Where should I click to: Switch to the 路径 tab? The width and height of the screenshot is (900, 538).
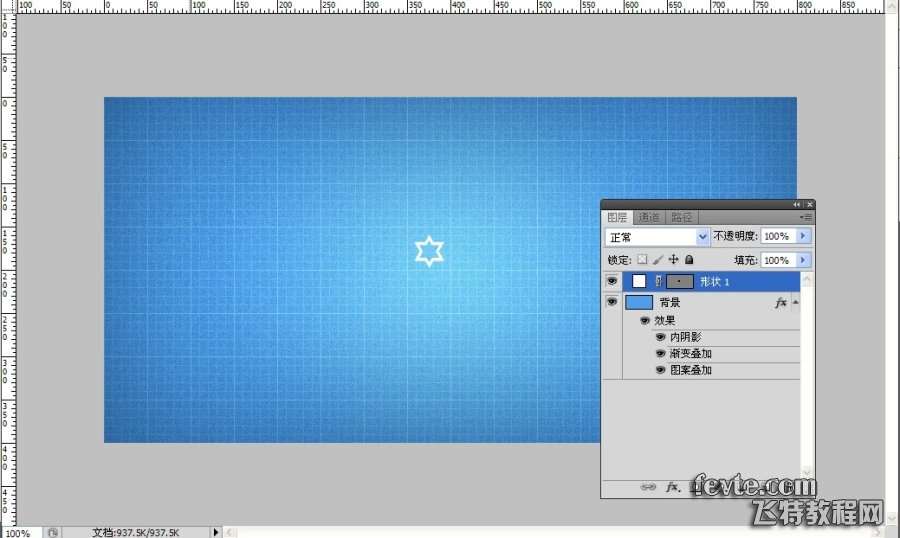click(x=681, y=218)
